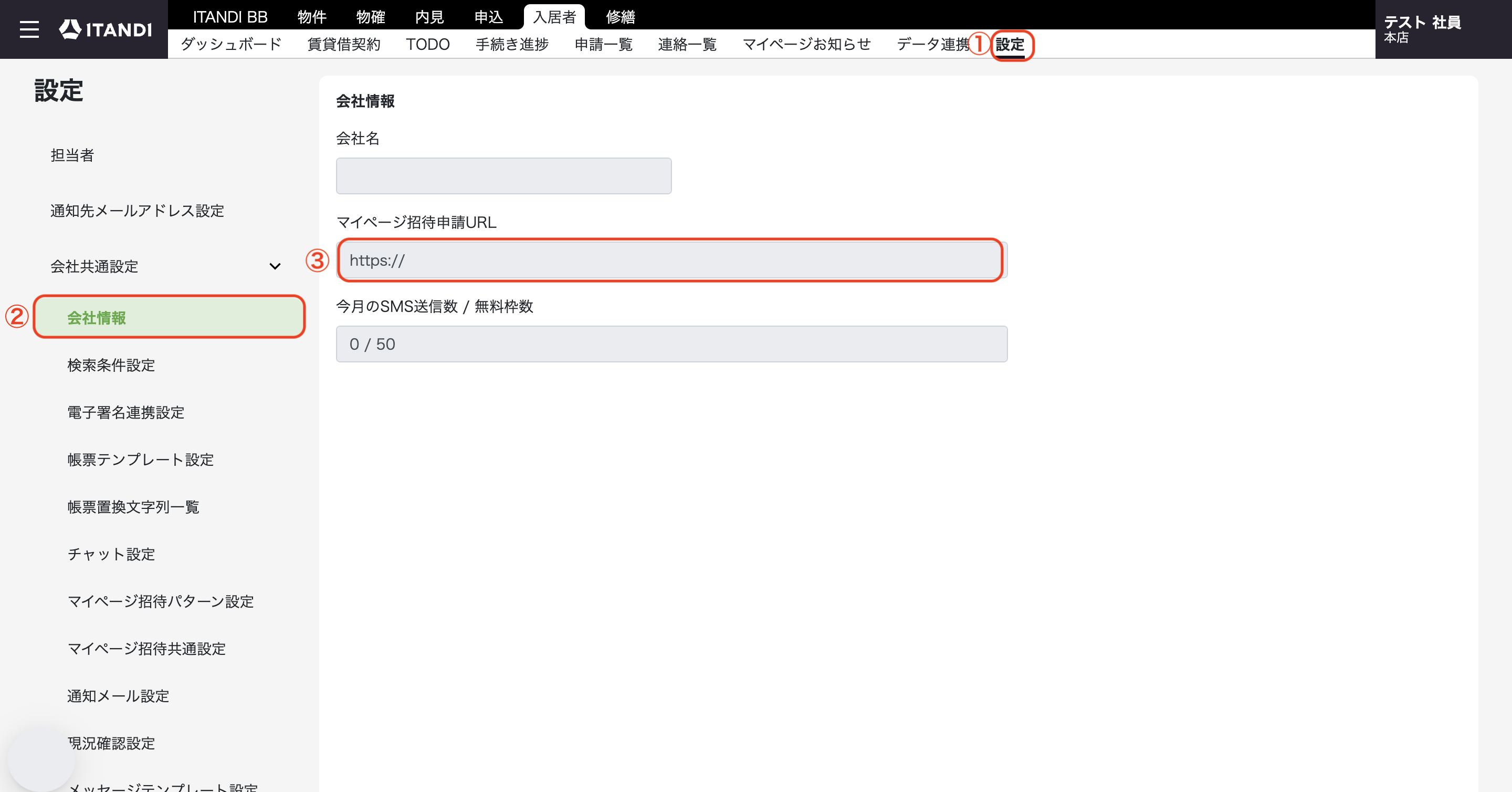Click the マイページ招待申請URL label
Viewport: 1512px width, 792px height.
coord(416,223)
